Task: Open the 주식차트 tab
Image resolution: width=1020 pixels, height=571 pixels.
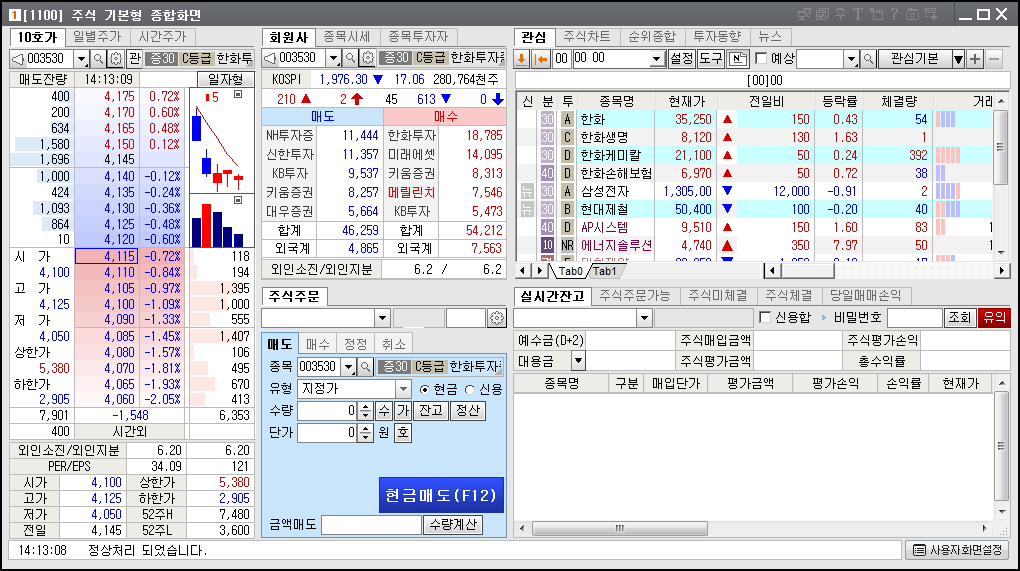Action: click(x=587, y=37)
